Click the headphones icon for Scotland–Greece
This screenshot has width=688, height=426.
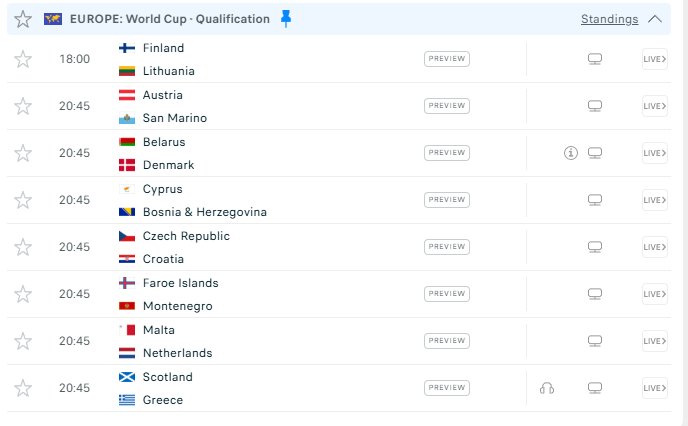(546, 388)
